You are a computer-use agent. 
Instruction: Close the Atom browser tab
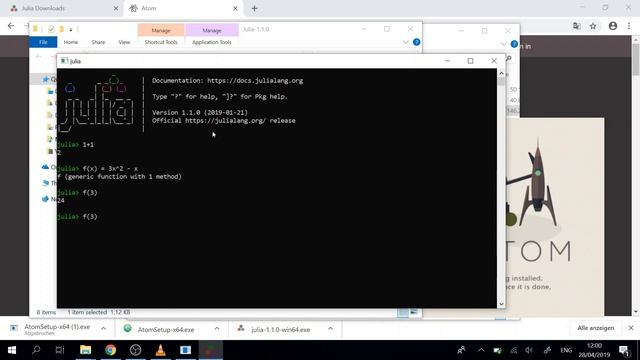[x=236, y=8]
